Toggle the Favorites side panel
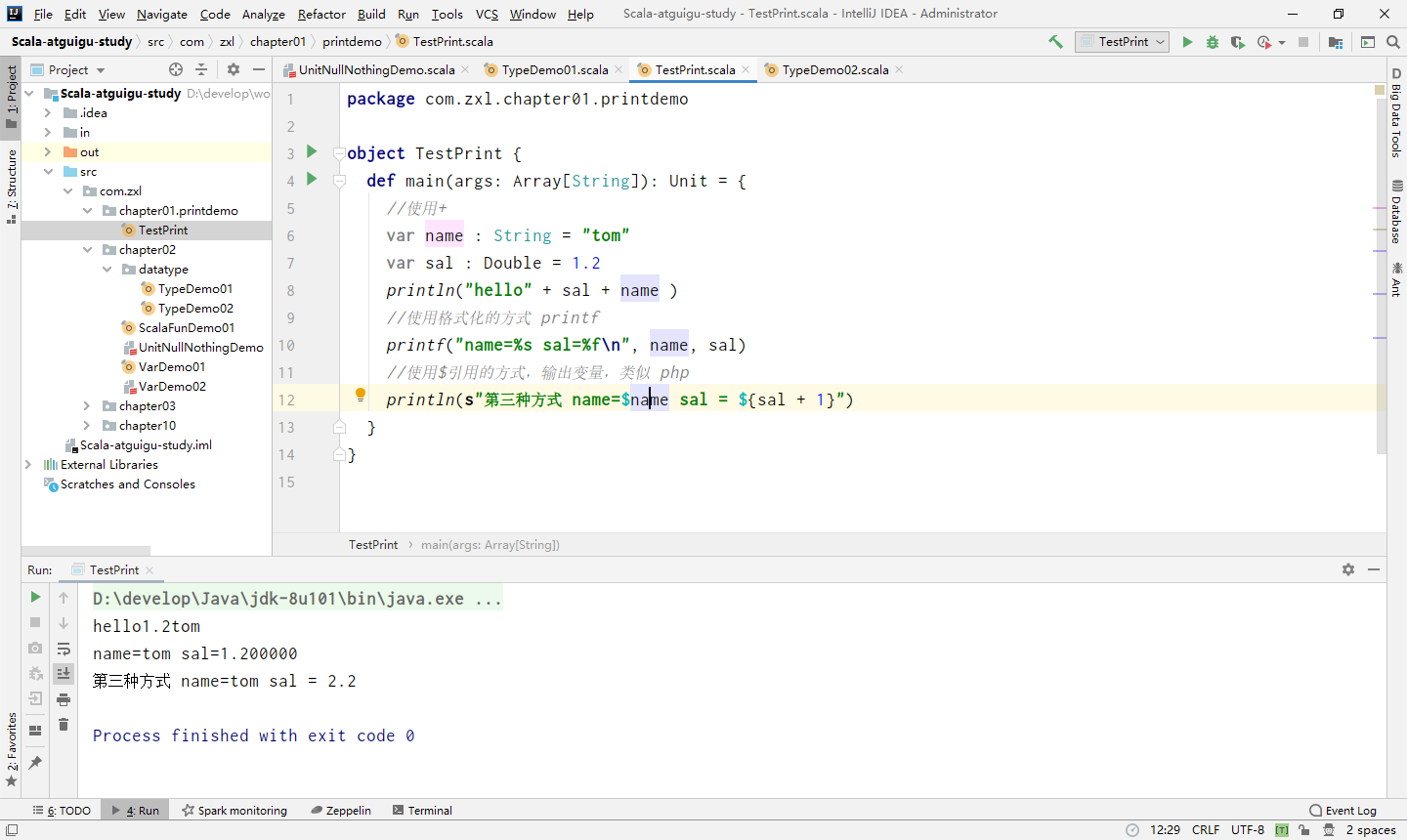The image size is (1407, 840). tap(12, 749)
